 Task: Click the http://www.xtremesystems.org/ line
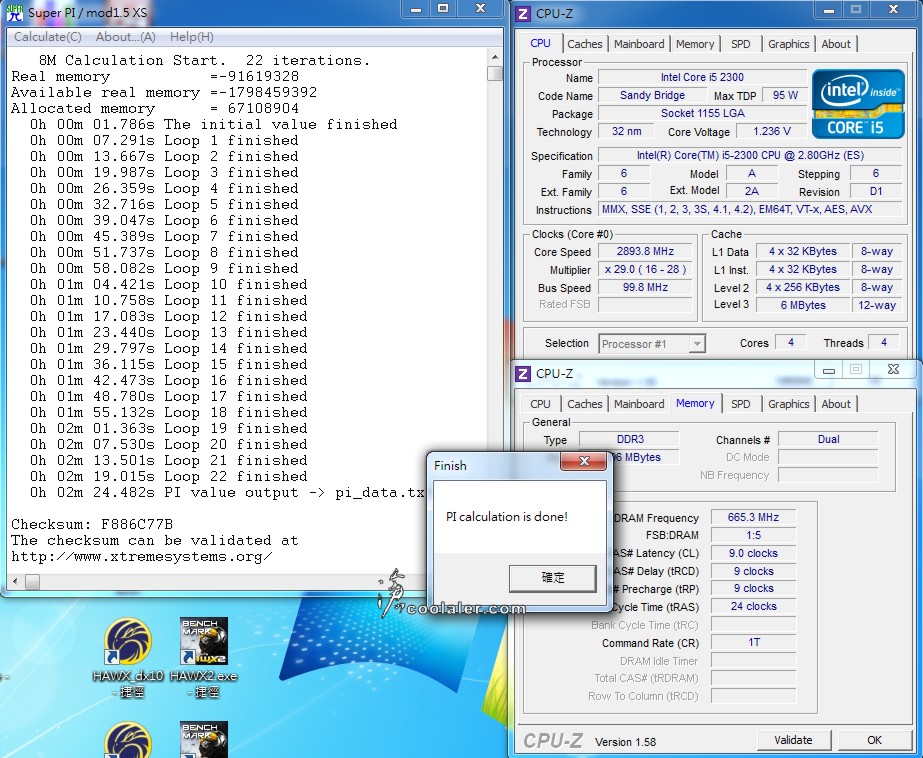coord(142,557)
